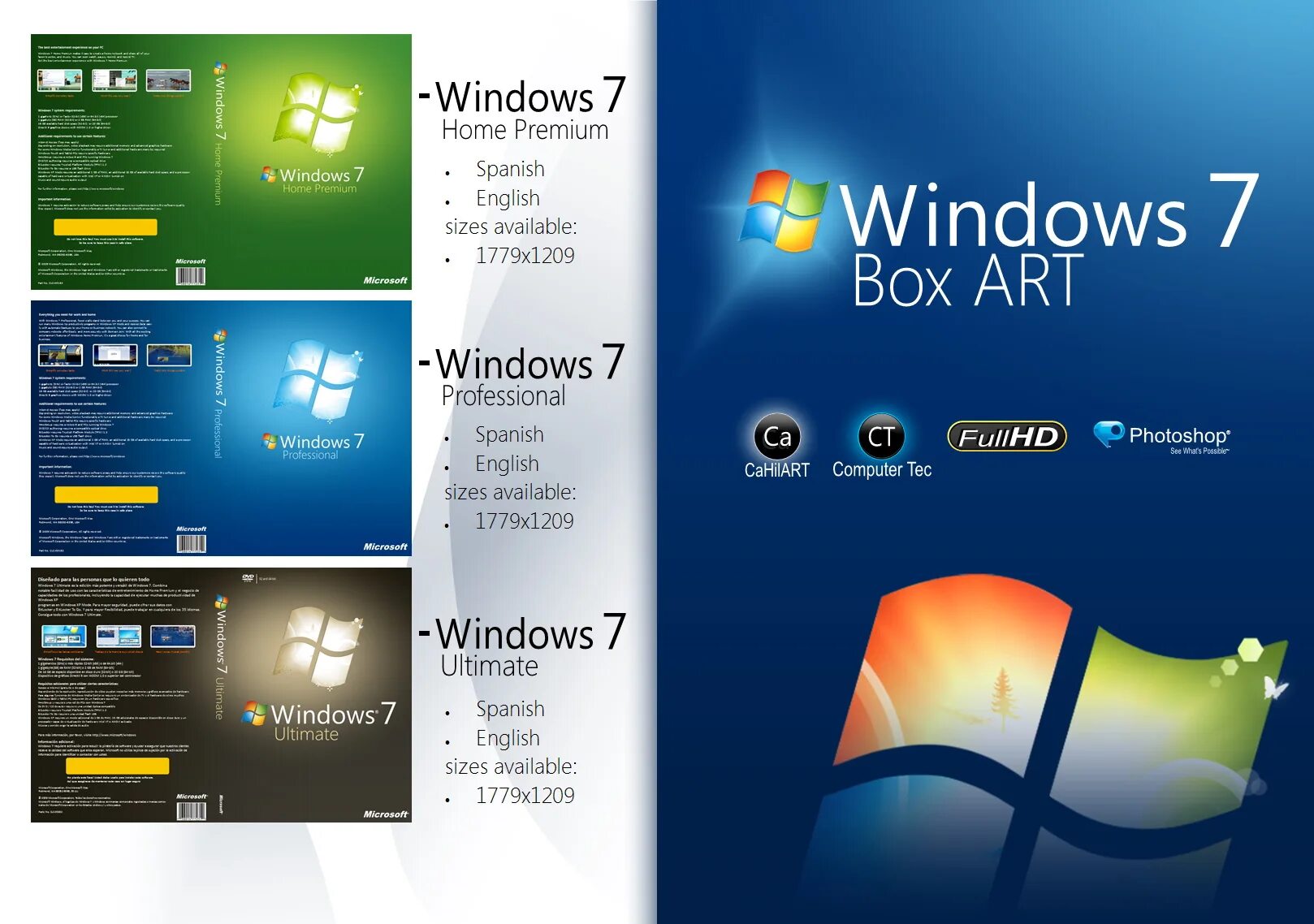Click the yellow label on the Ultimate box

118,766
